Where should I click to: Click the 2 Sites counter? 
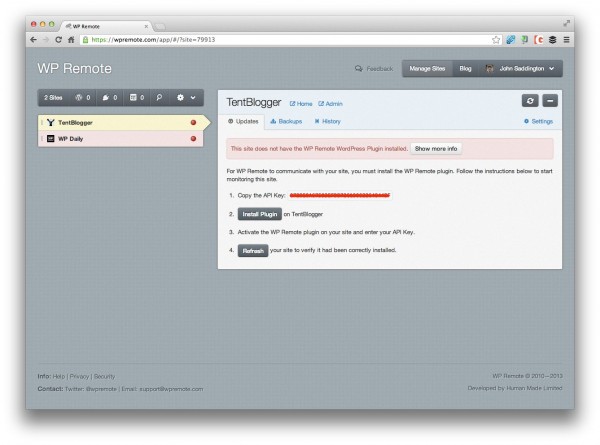(x=53, y=98)
